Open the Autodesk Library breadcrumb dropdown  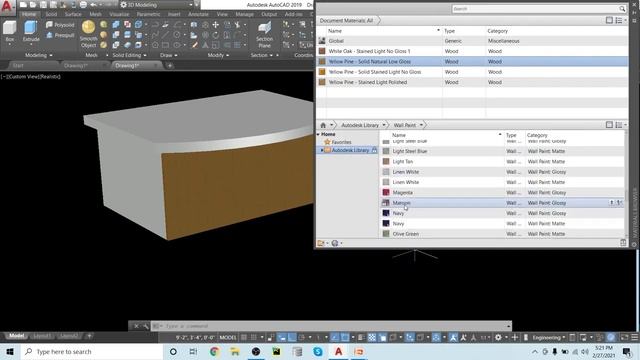(384, 125)
